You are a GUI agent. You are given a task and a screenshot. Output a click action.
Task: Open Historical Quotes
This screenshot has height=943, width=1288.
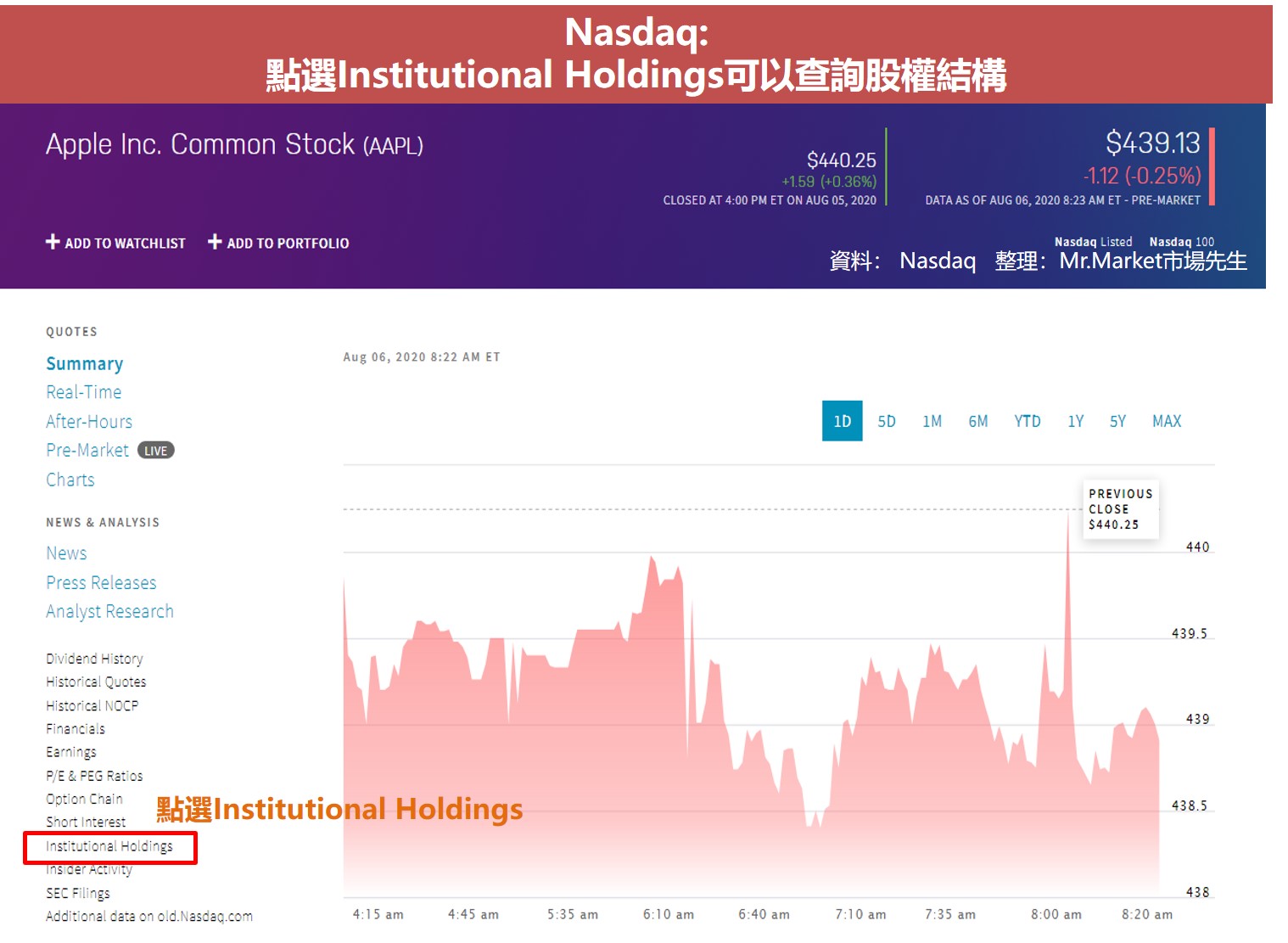pos(96,682)
